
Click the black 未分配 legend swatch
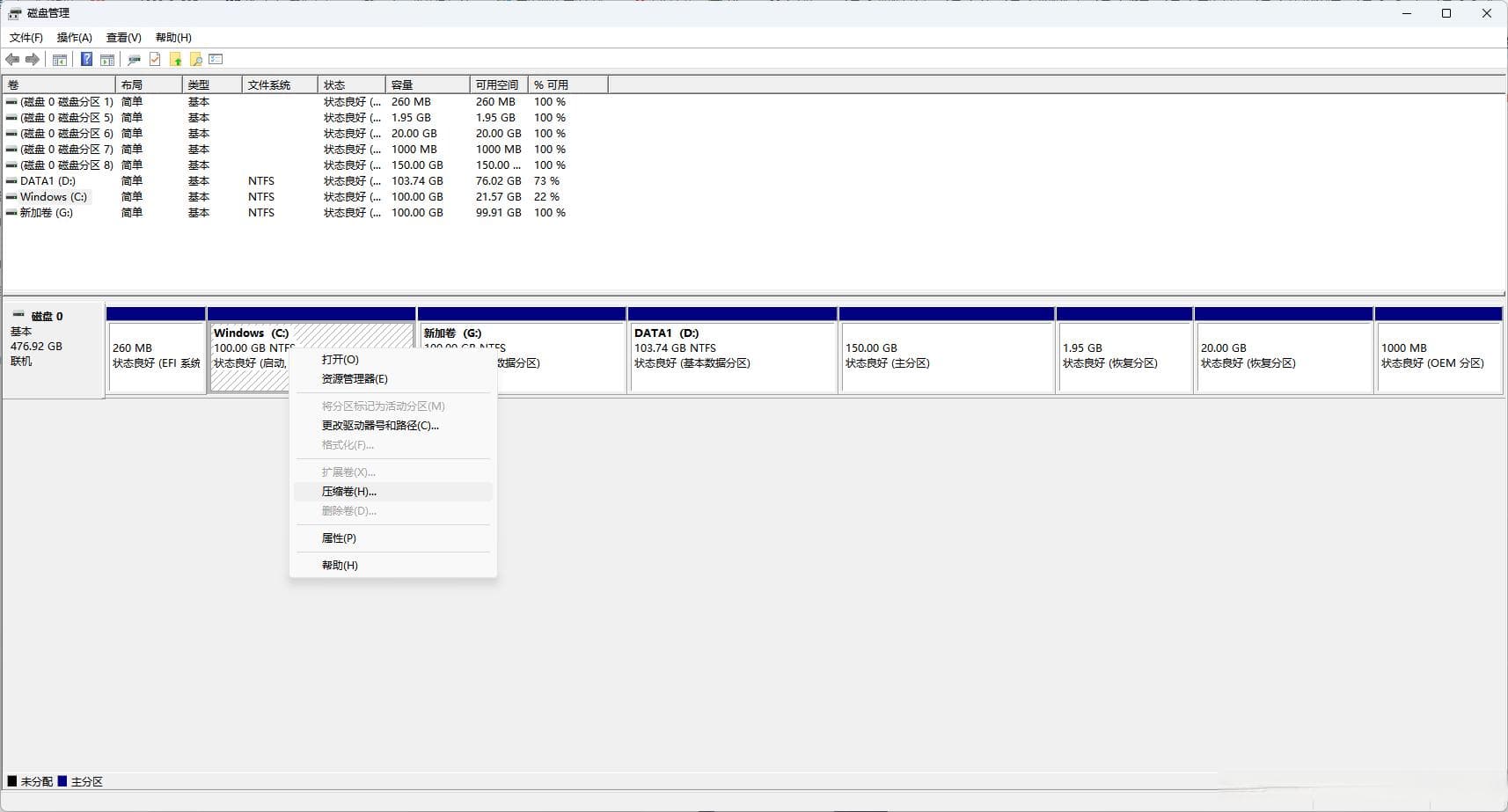(12, 781)
